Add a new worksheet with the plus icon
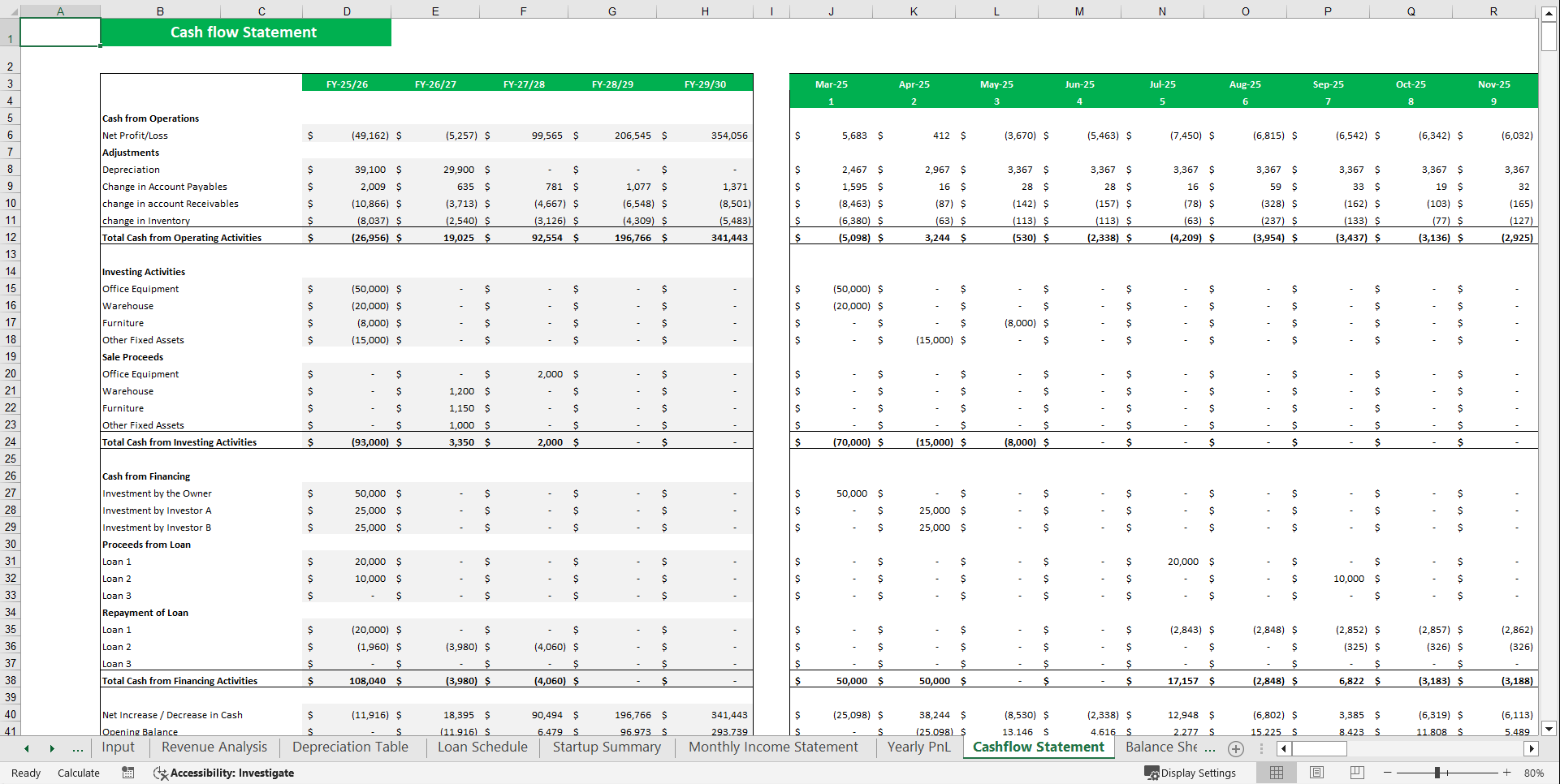This screenshot has height=784, width=1560. 1236,748
